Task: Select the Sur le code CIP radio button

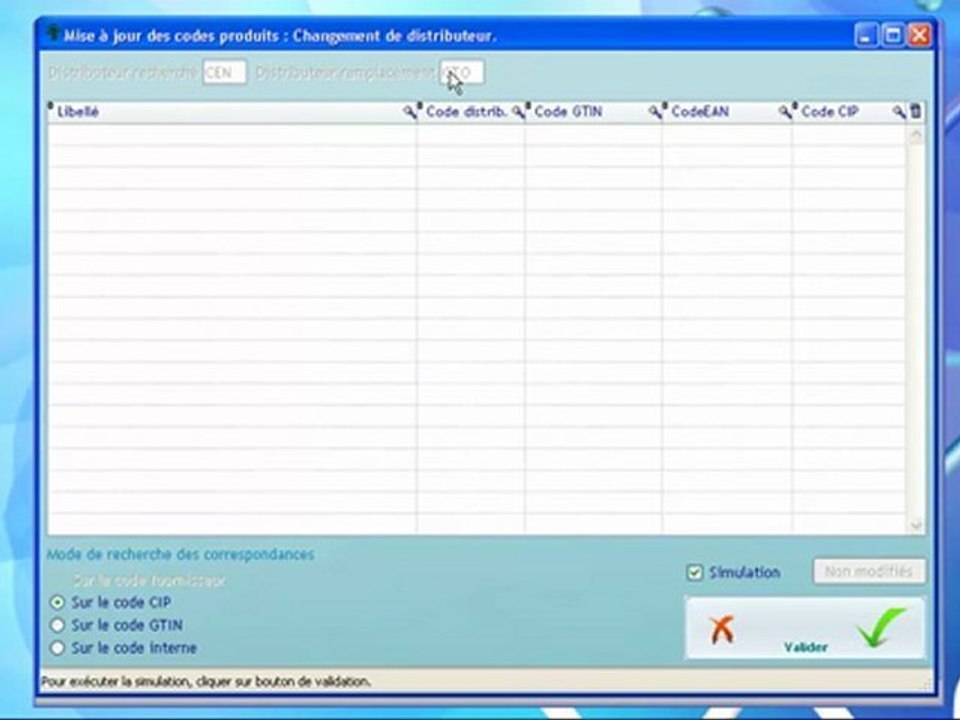Action: (x=57, y=602)
